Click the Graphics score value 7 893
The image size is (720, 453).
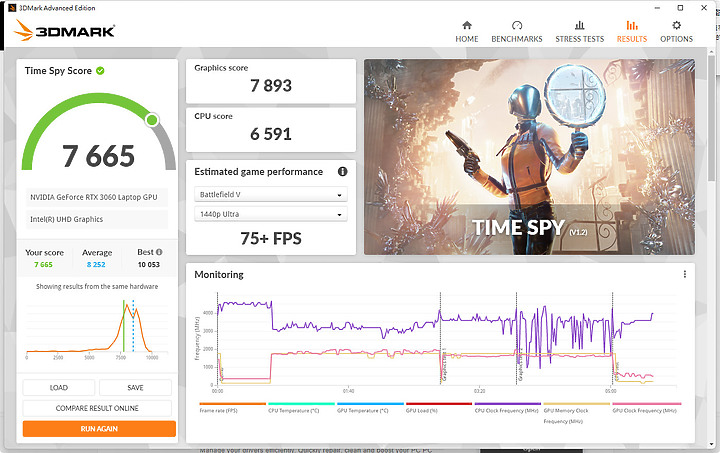pos(270,85)
